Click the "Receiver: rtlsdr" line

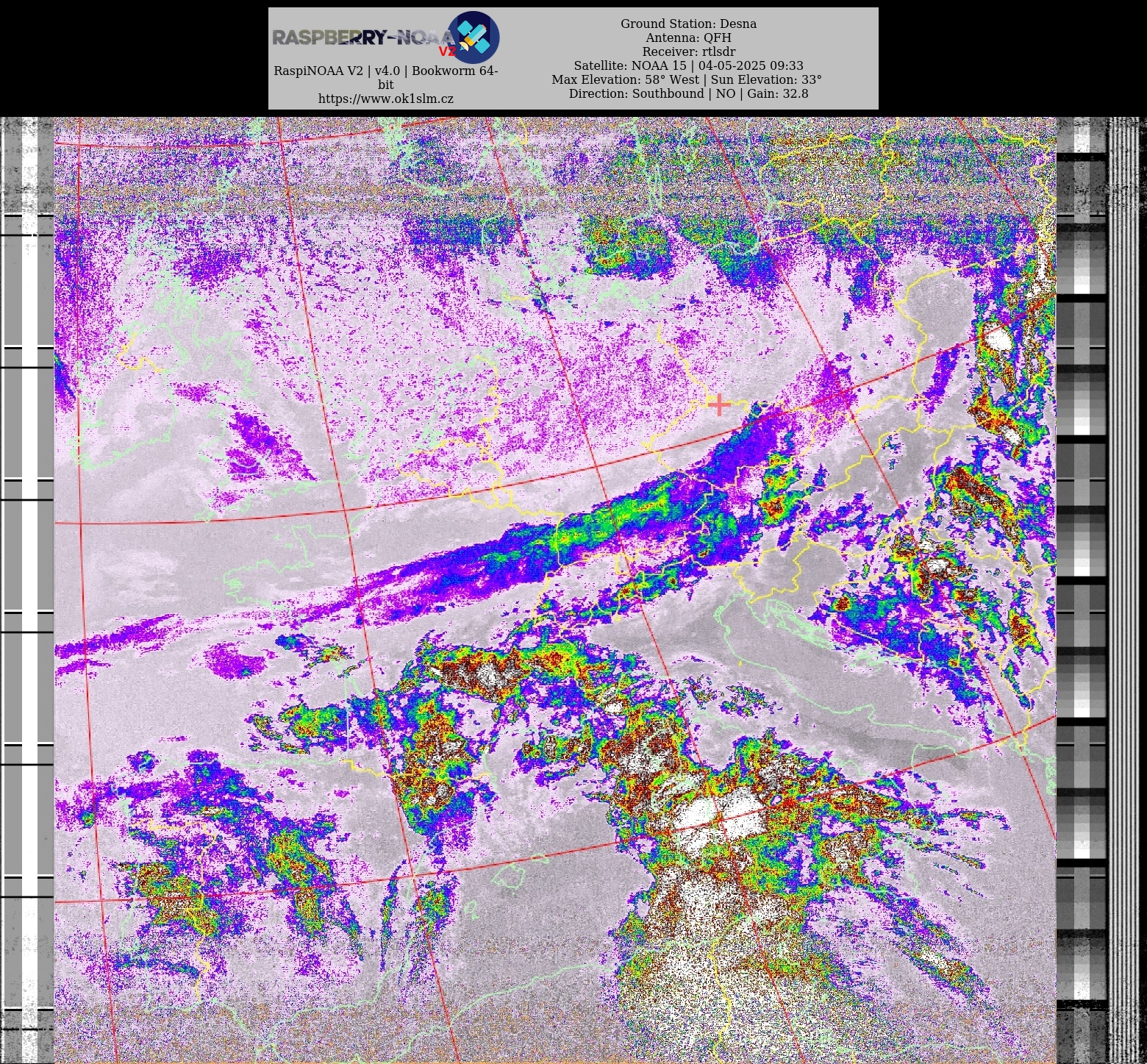pyautogui.click(x=688, y=51)
